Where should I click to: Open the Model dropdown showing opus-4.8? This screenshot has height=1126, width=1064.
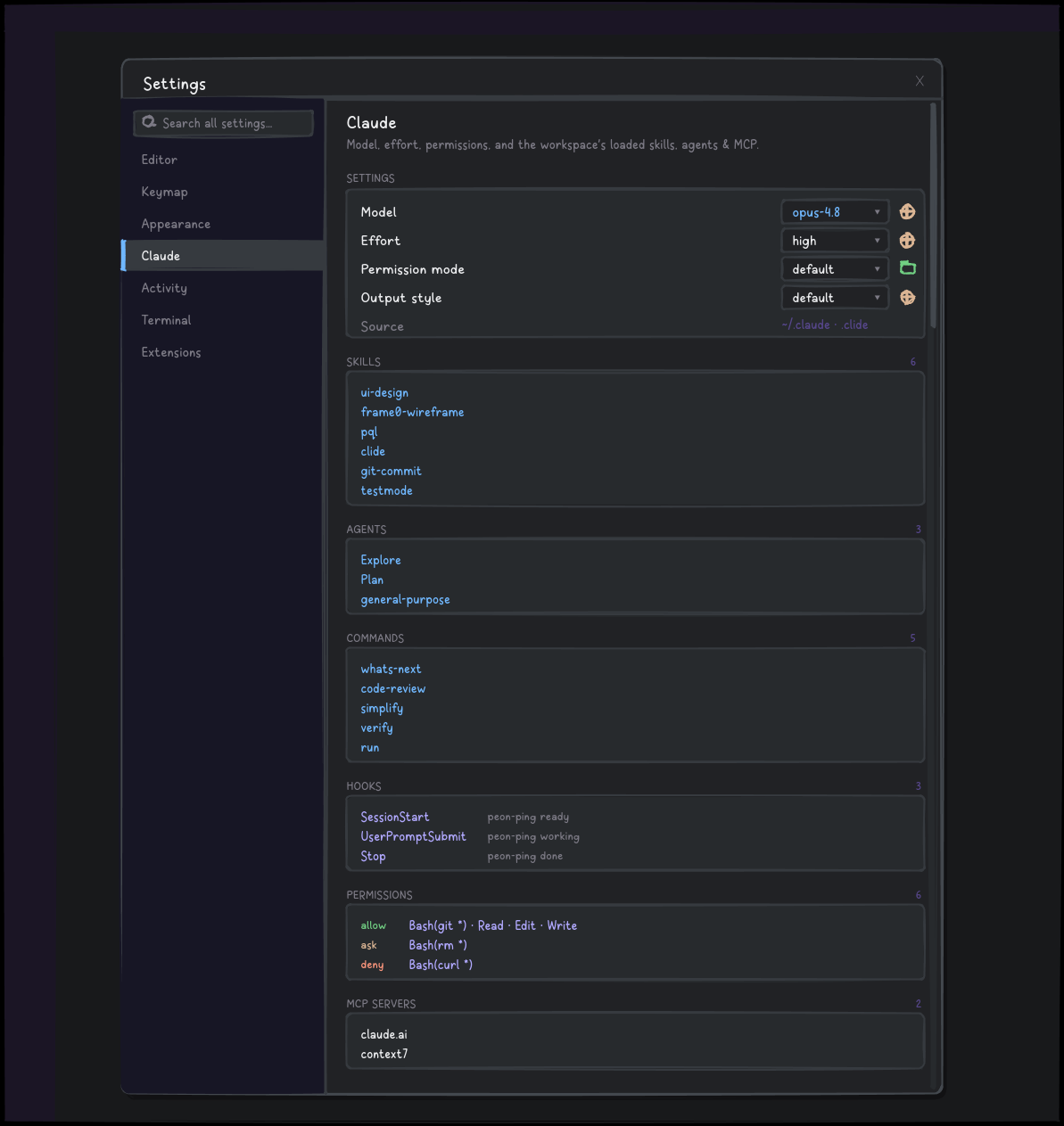click(835, 212)
